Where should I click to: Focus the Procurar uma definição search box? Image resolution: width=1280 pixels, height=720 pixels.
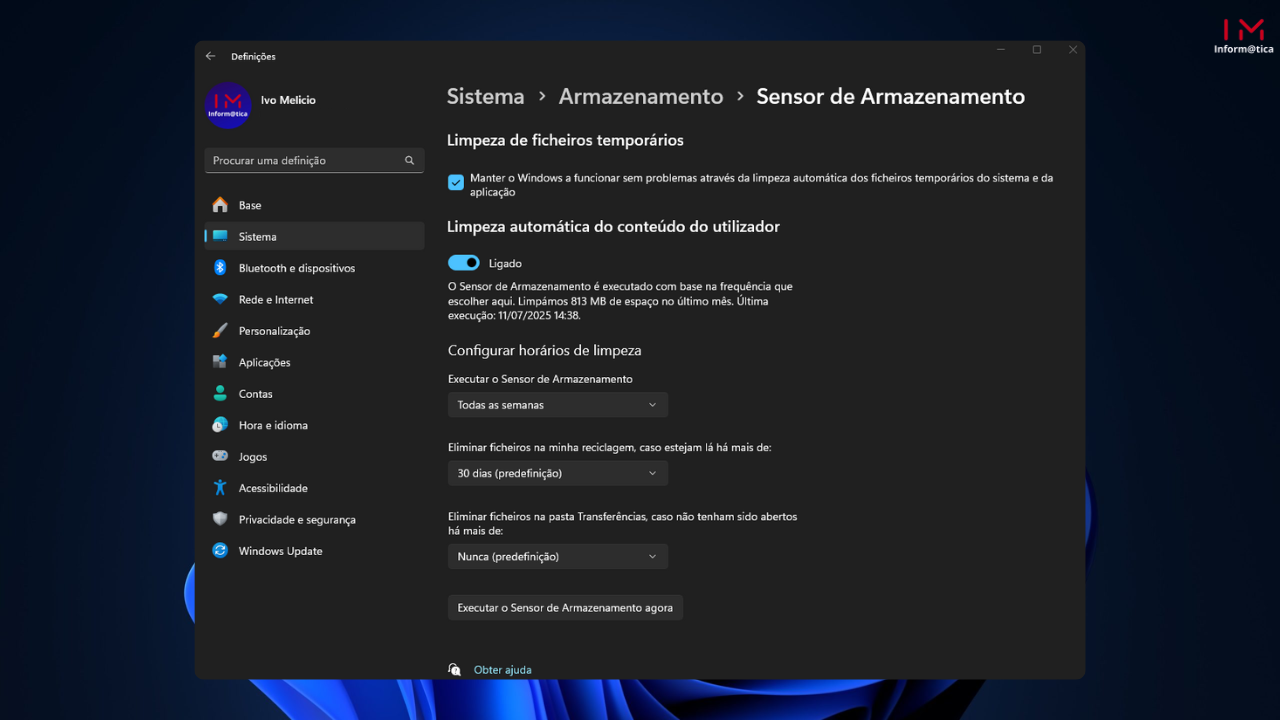[x=314, y=160]
